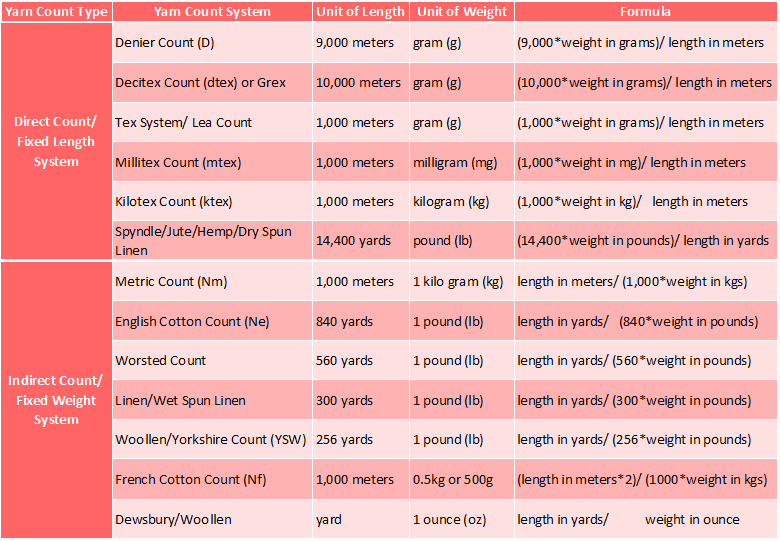This screenshot has height=541, width=780.
Task: Select the Denier Count (D) cell
Action: coord(164,44)
